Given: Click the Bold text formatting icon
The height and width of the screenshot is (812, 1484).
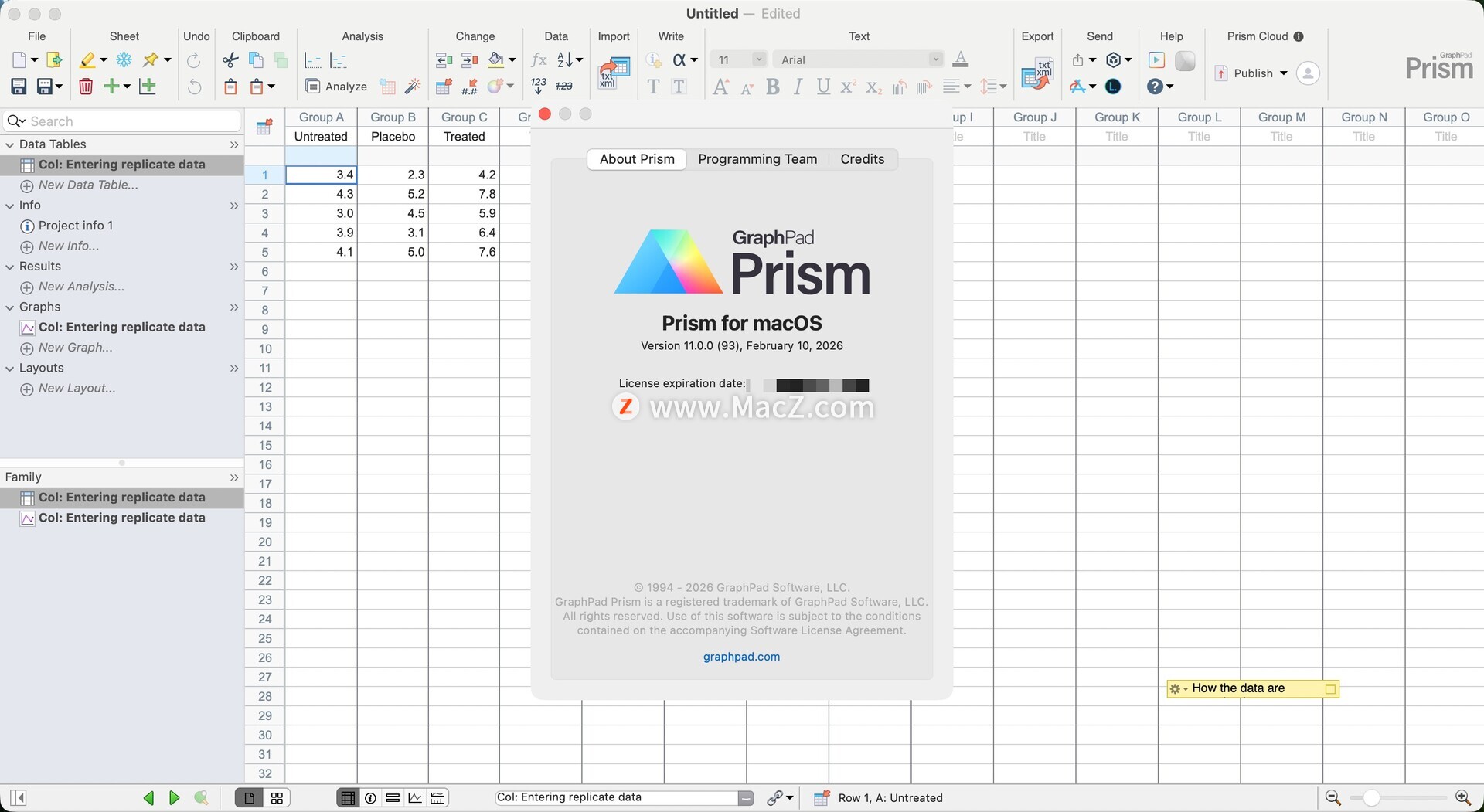Looking at the screenshot, I should [772, 87].
